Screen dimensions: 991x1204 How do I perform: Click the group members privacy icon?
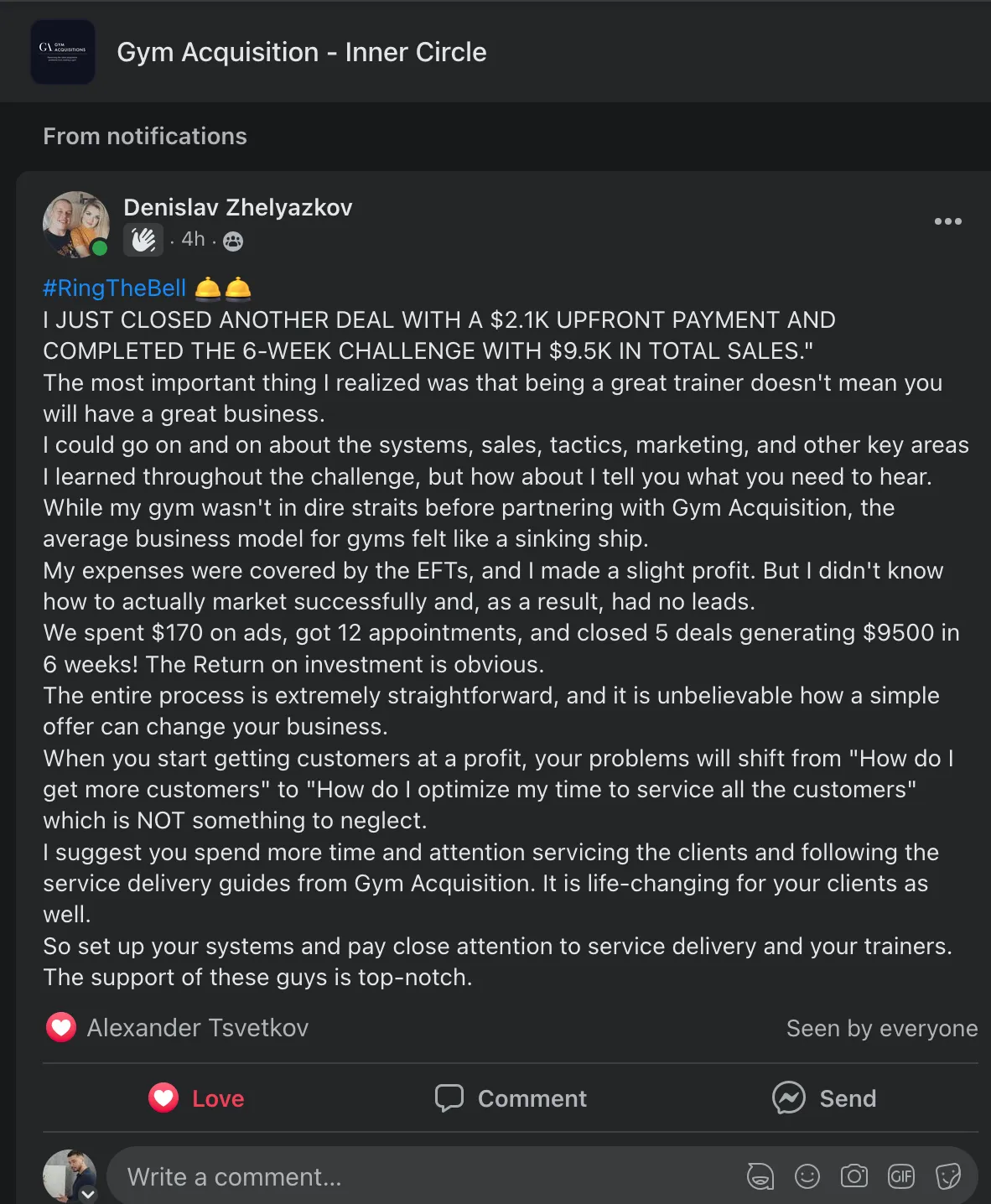tap(233, 241)
